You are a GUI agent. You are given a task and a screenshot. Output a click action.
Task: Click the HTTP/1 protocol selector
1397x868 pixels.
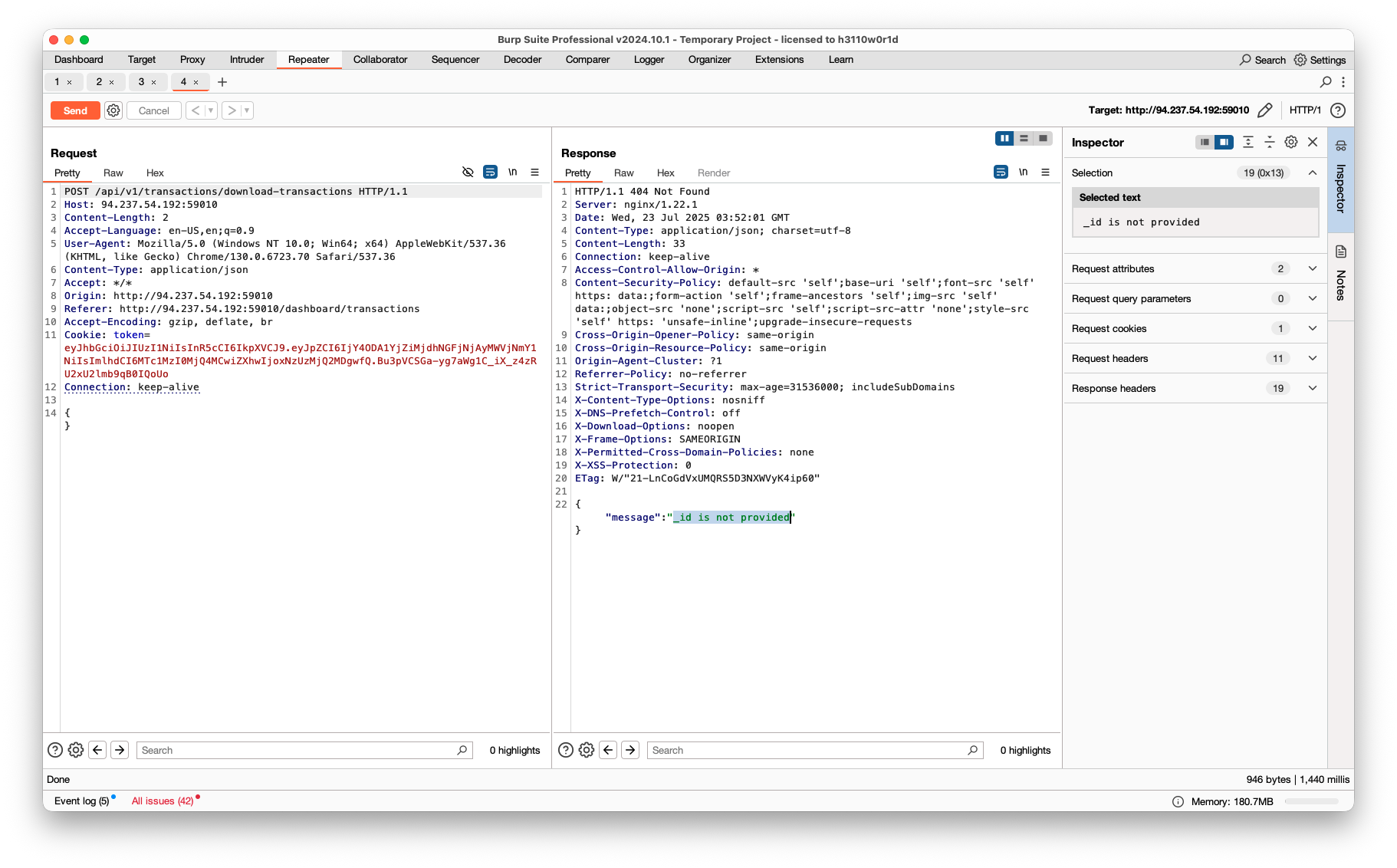1305,110
